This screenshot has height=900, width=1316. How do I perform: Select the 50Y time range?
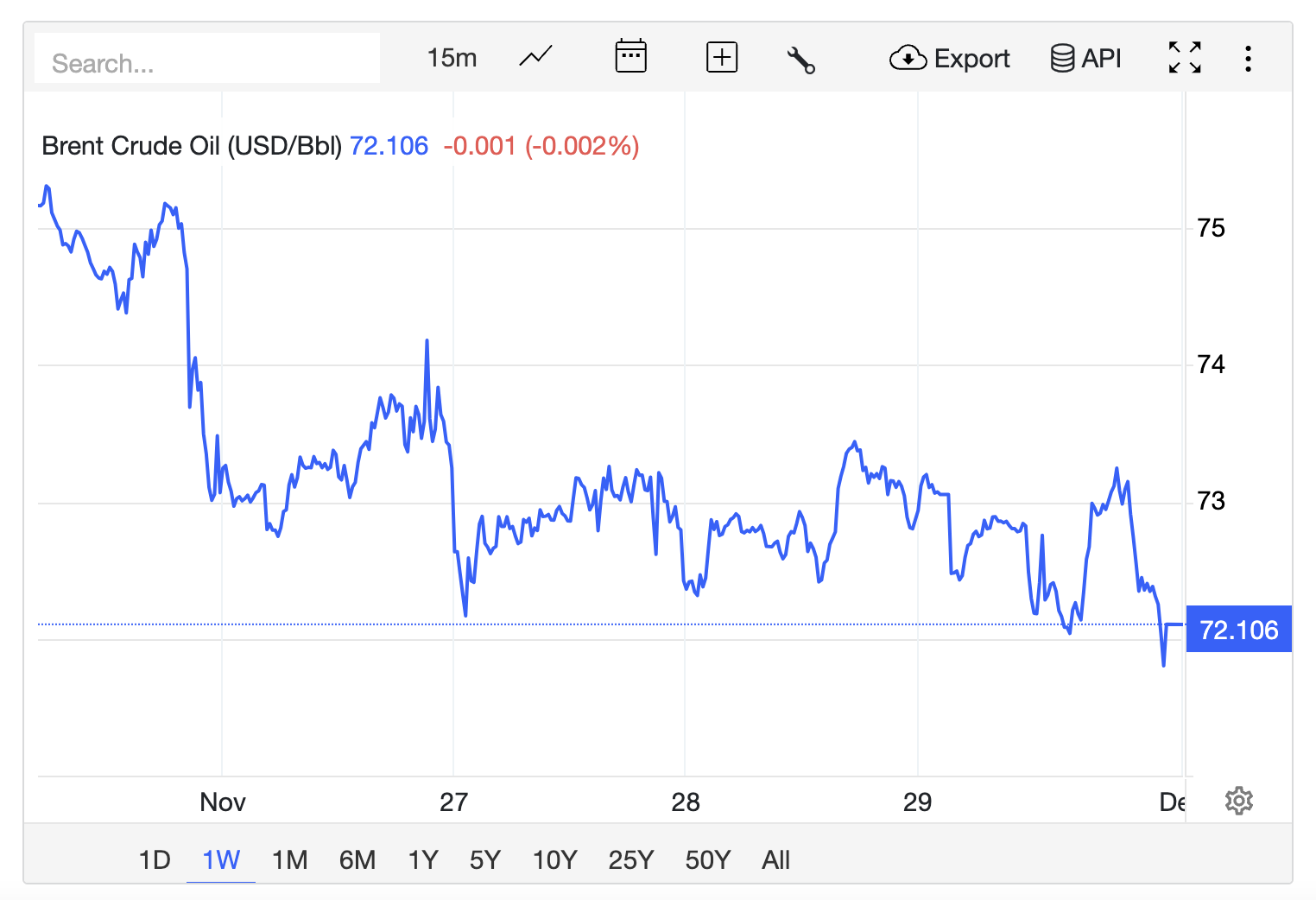(708, 860)
